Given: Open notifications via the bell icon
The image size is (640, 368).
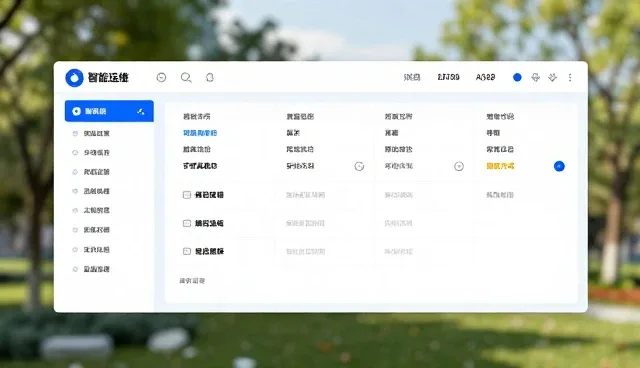Looking at the screenshot, I should (x=210, y=78).
